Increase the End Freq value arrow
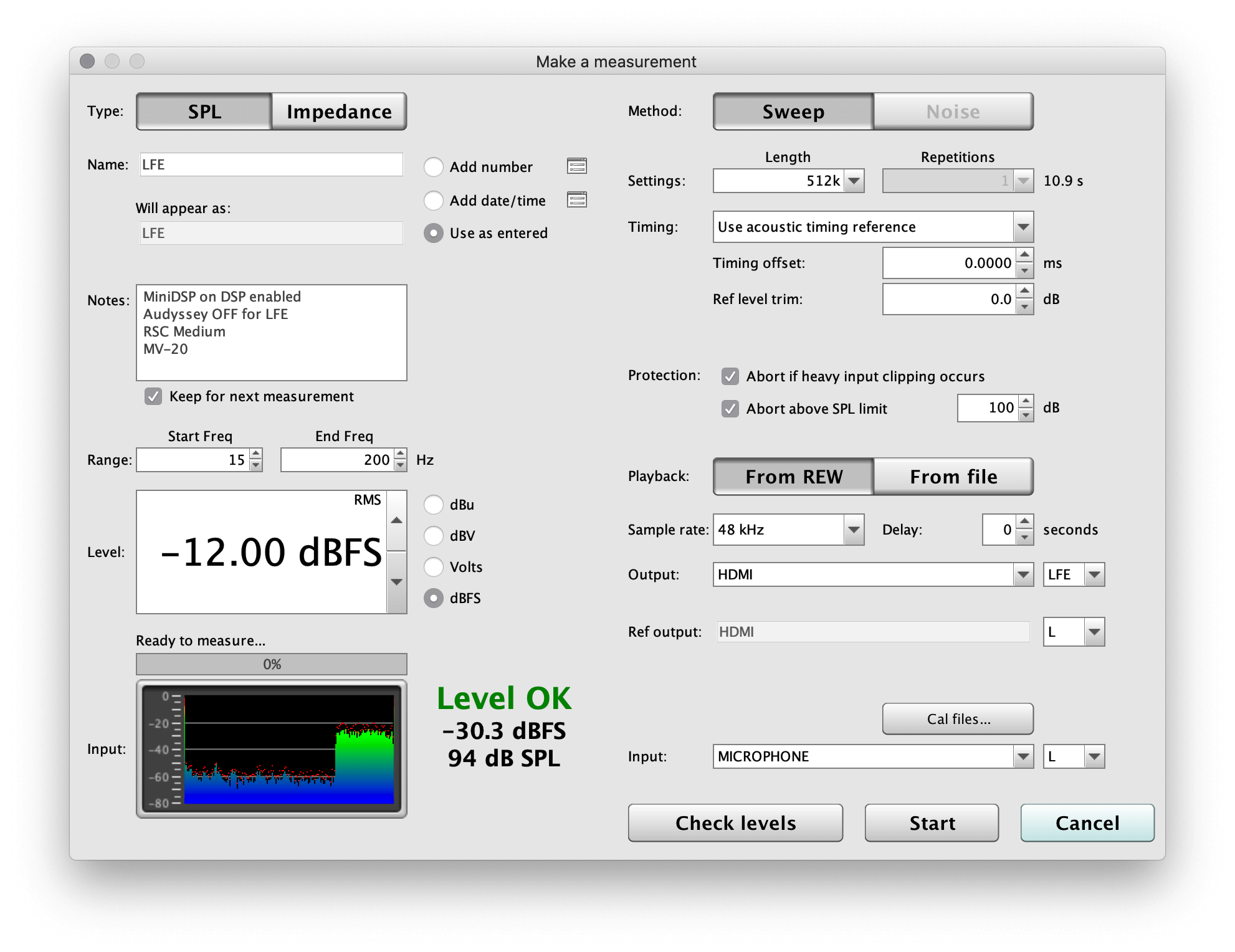Viewport: 1235px width, 952px height. pyautogui.click(x=401, y=454)
